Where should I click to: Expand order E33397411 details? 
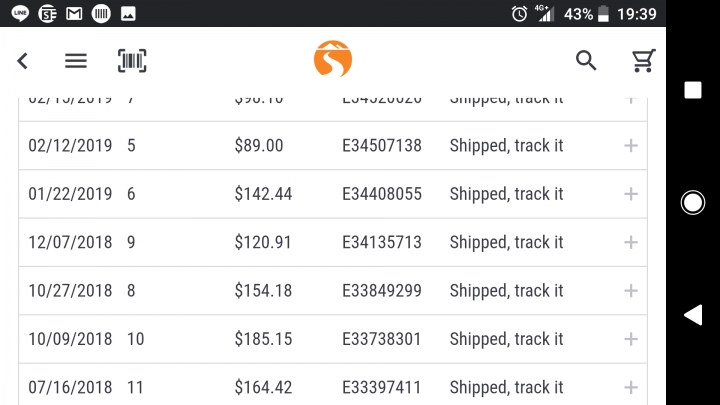pyautogui.click(x=631, y=387)
